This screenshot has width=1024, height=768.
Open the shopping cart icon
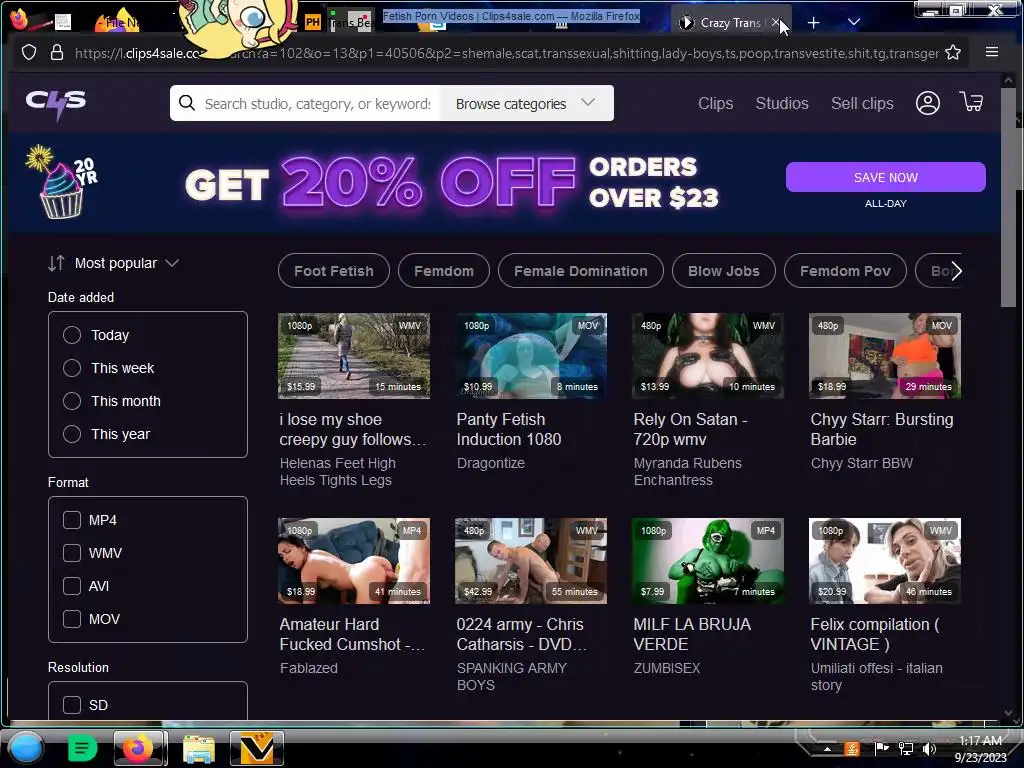pyautogui.click(x=971, y=102)
